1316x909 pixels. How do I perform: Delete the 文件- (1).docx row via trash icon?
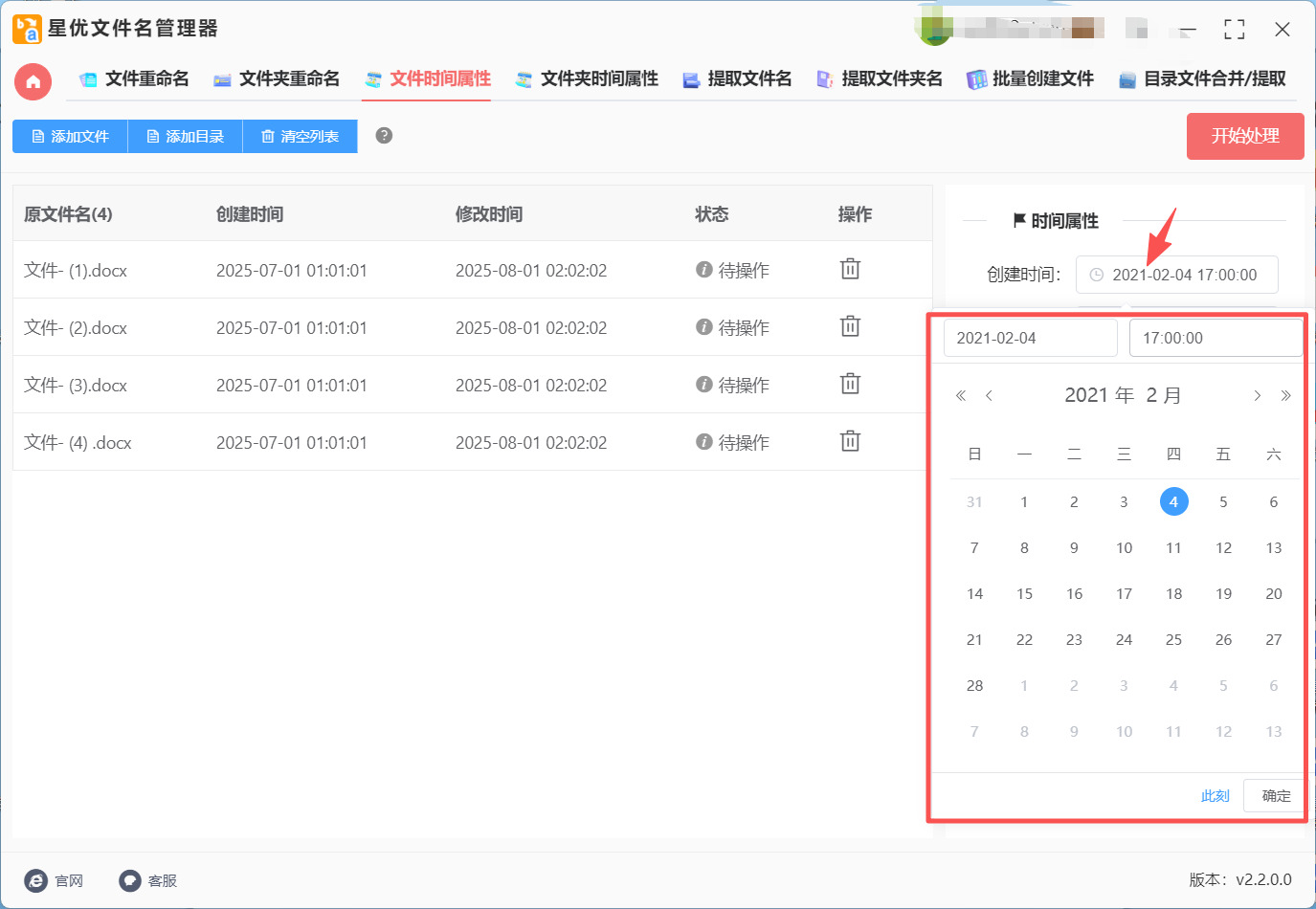(x=850, y=269)
